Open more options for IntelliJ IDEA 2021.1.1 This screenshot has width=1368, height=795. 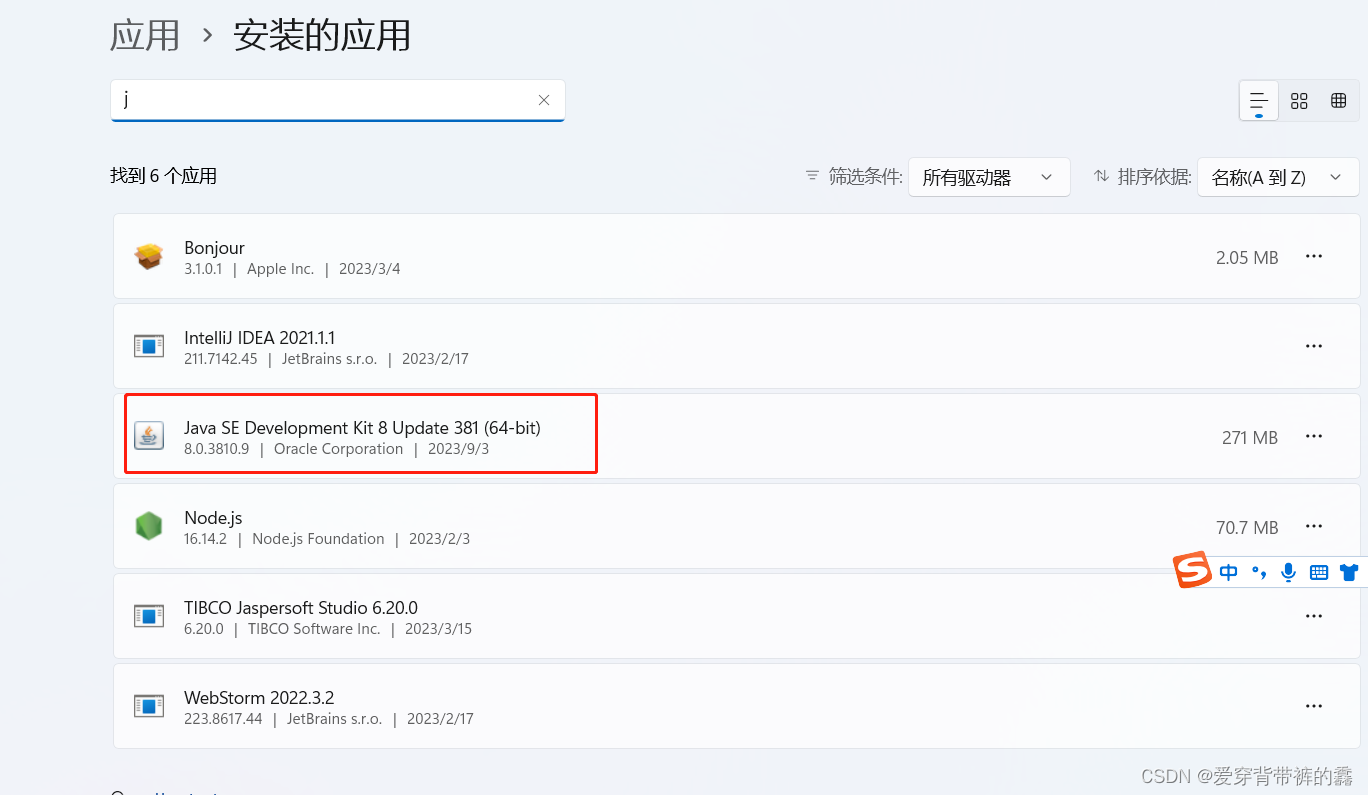point(1314,346)
